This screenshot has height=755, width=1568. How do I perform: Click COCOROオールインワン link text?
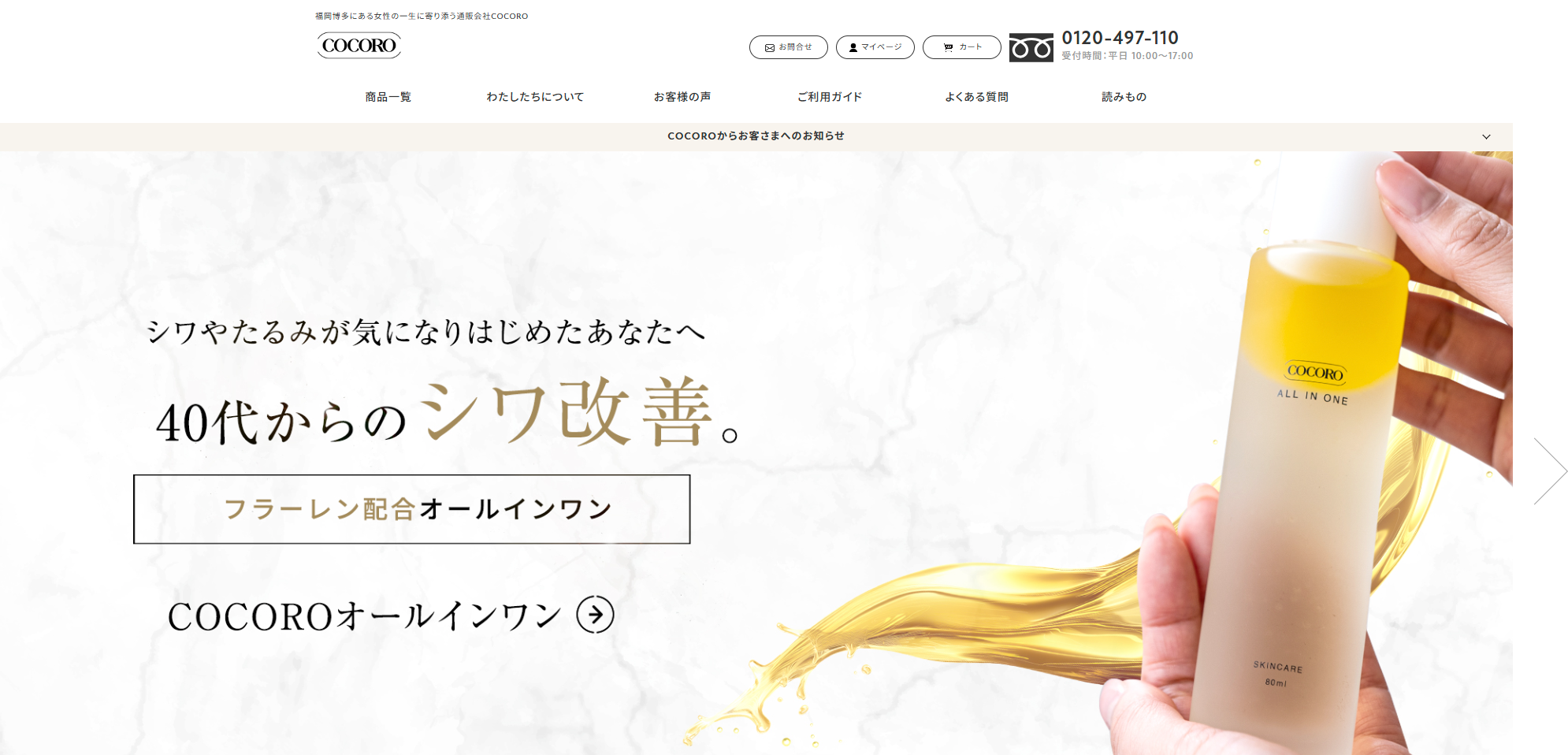(x=364, y=616)
